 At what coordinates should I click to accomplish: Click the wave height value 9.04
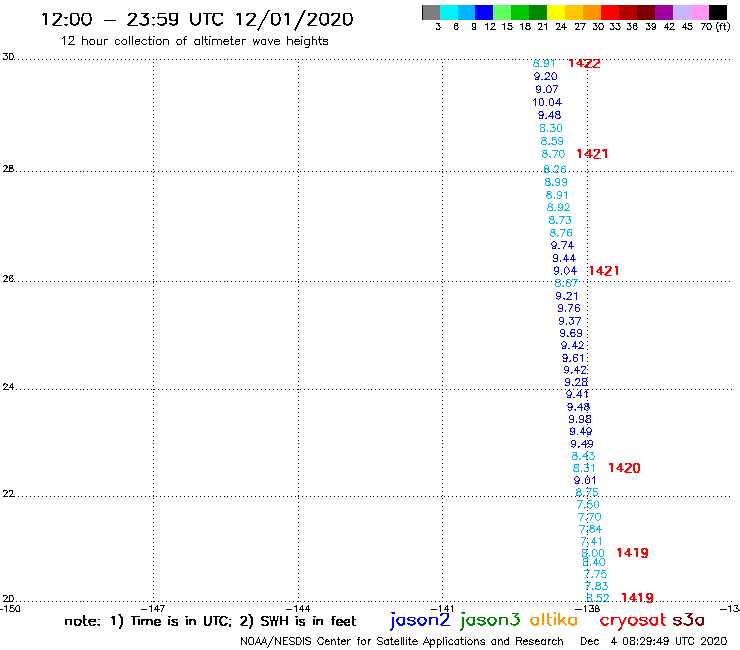[565, 271]
